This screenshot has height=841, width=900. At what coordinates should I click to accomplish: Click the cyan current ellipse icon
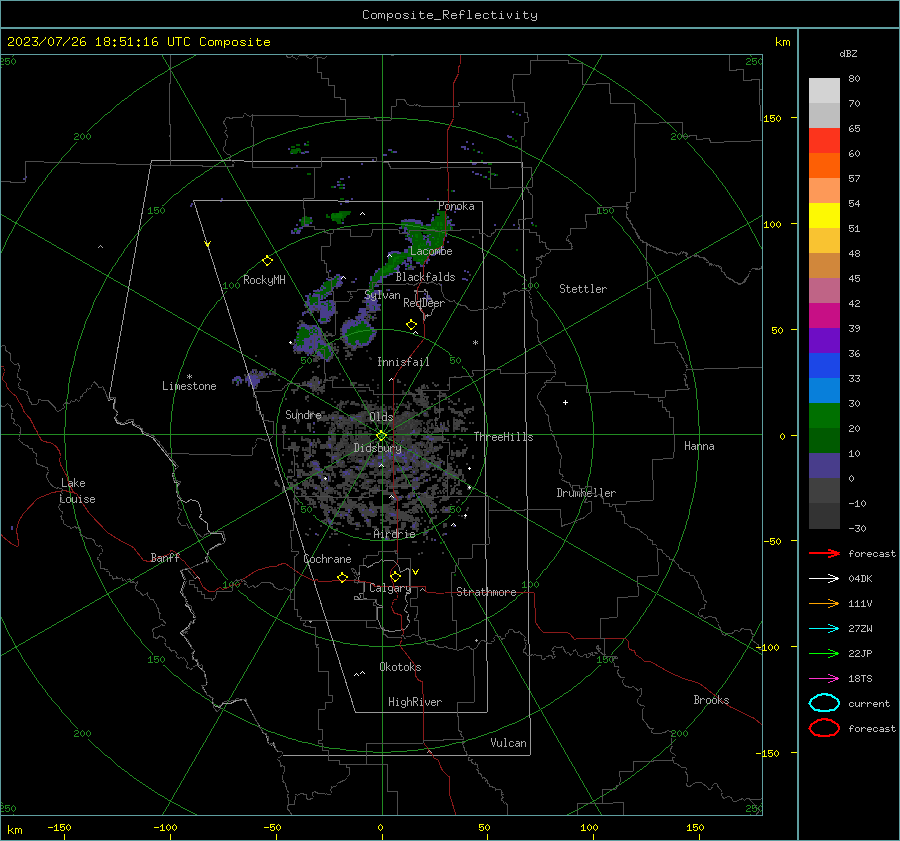(x=824, y=703)
